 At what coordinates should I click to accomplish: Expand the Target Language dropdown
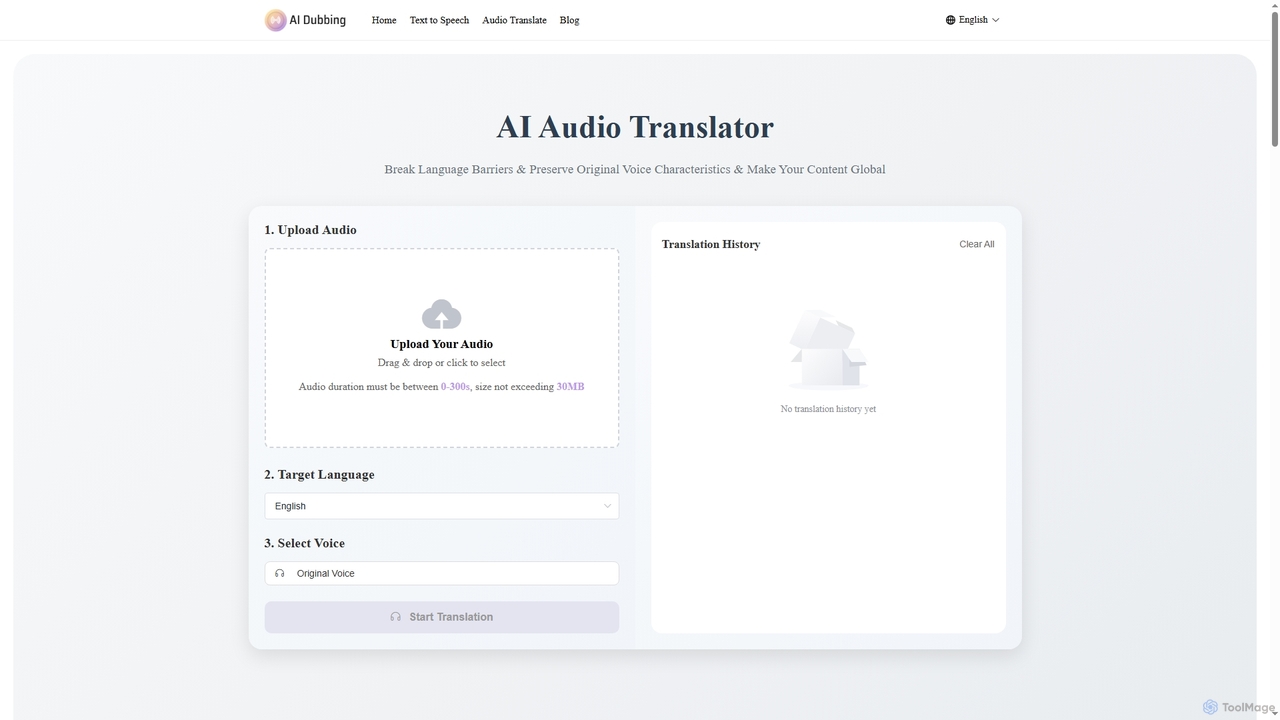point(441,506)
